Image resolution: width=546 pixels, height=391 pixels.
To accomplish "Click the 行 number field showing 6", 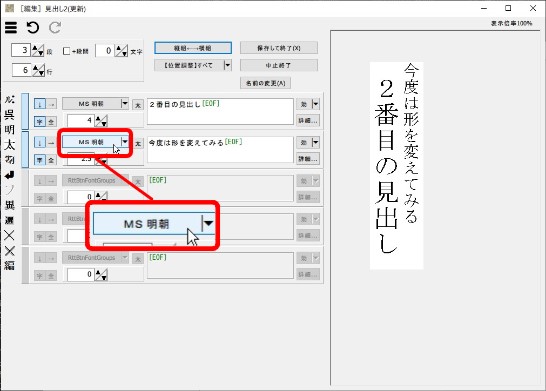I will [x=21, y=70].
